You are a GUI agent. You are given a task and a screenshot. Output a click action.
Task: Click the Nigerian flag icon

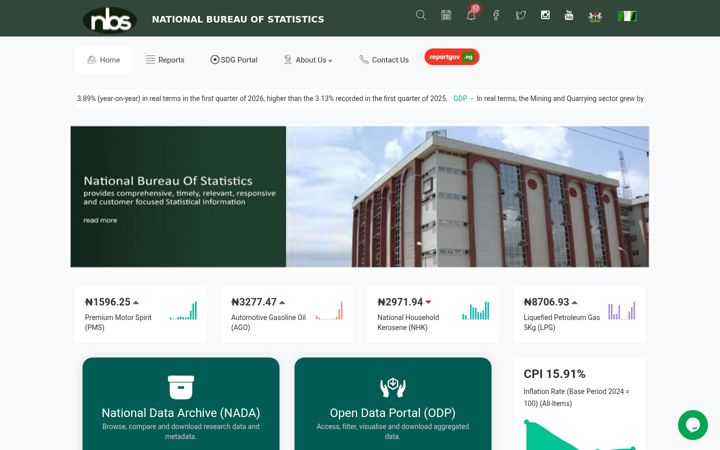click(627, 16)
